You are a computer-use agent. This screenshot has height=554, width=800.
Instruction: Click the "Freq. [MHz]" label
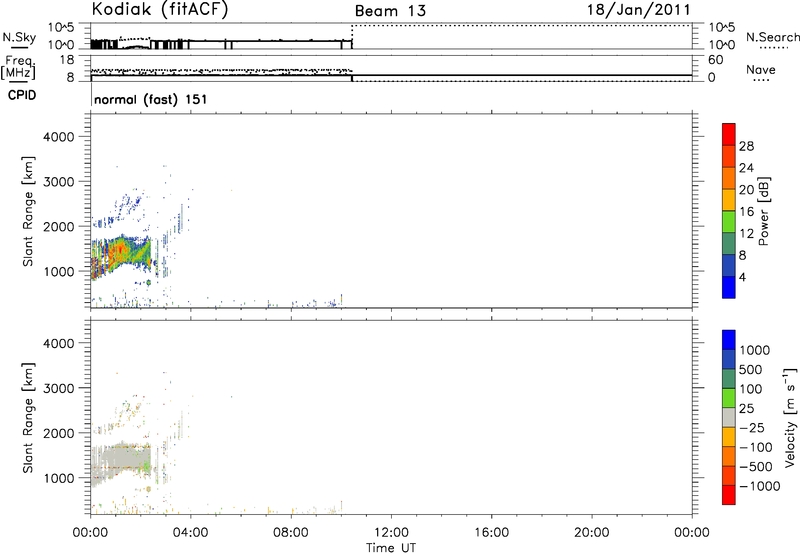click(x=18, y=67)
